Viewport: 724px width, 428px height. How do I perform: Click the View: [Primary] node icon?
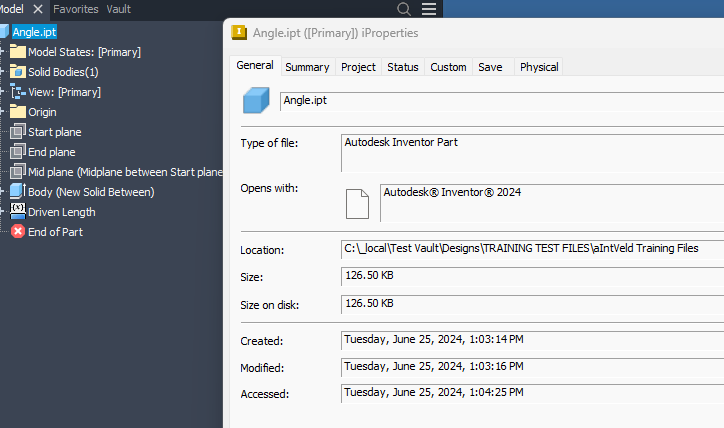pos(18,92)
